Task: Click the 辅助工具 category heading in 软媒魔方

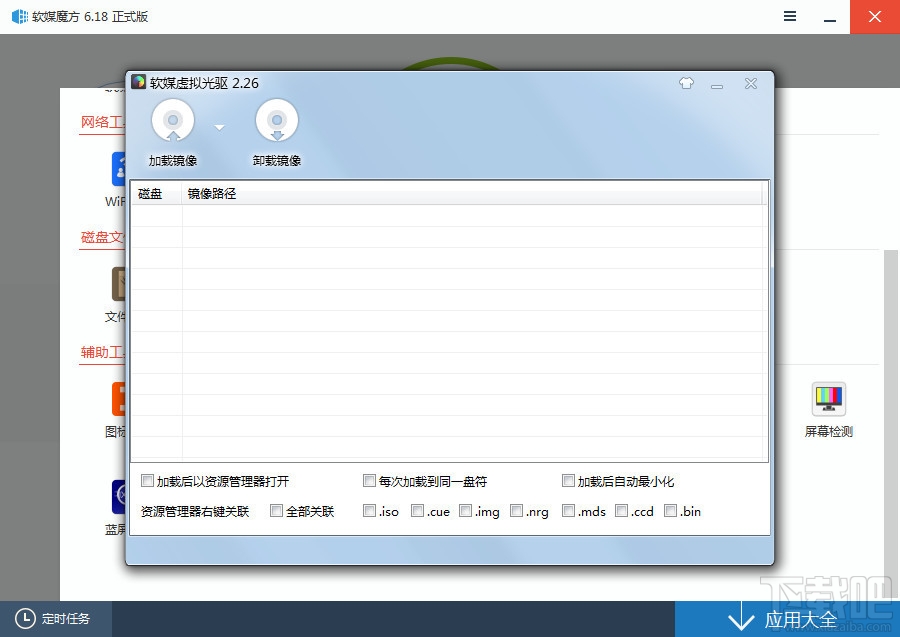Action: (x=102, y=352)
